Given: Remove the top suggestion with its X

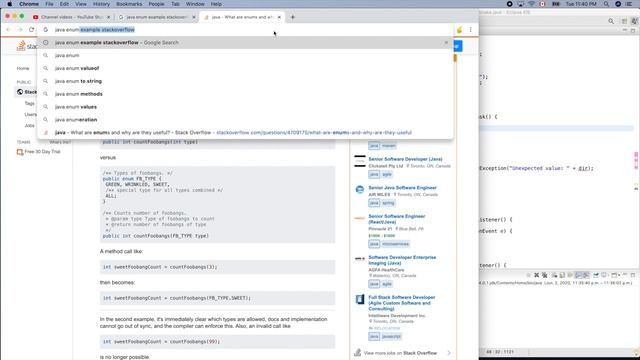Looking at the screenshot, I should click(x=446, y=42).
